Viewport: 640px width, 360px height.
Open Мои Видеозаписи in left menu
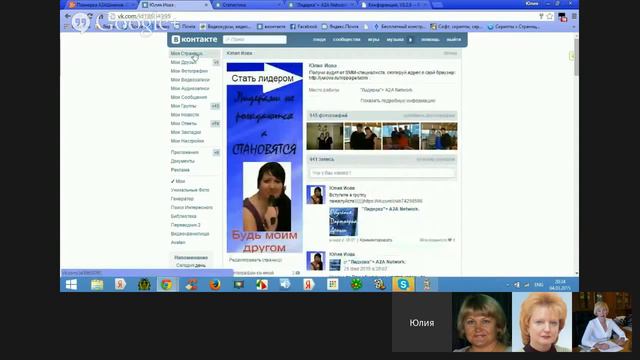(190, 80)
